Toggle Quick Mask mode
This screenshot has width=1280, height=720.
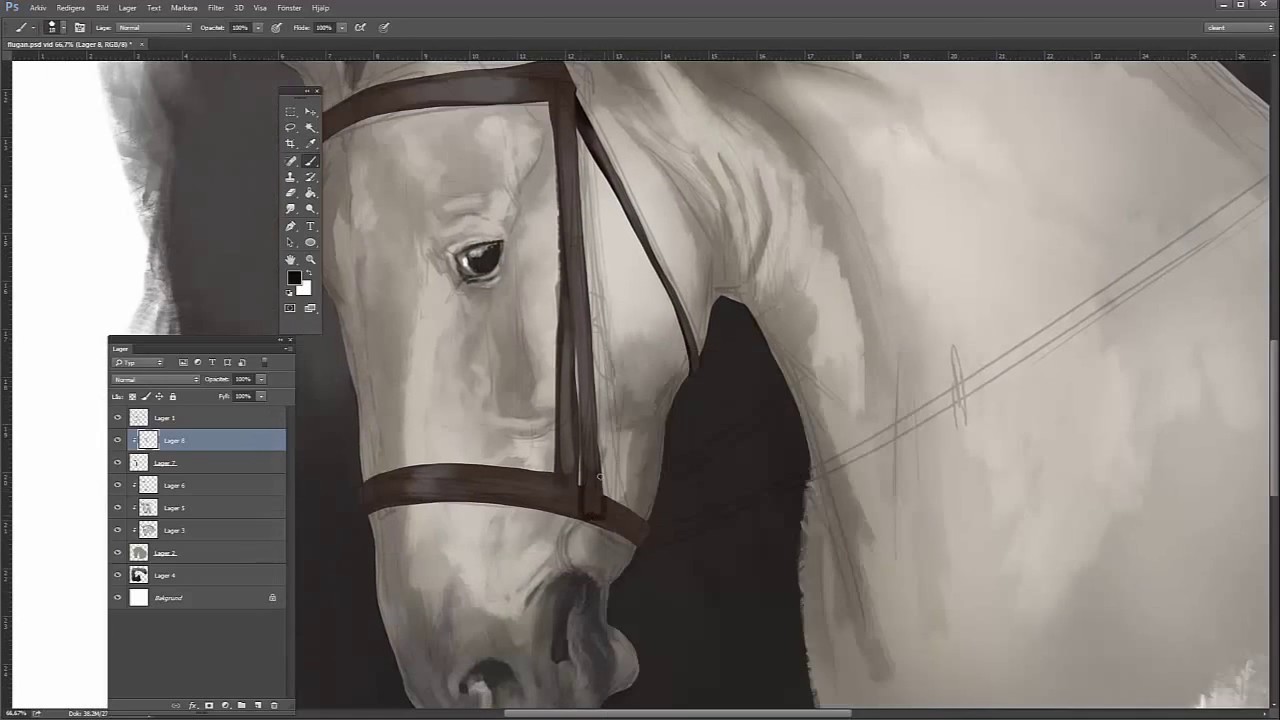click(x=290, y=308)
